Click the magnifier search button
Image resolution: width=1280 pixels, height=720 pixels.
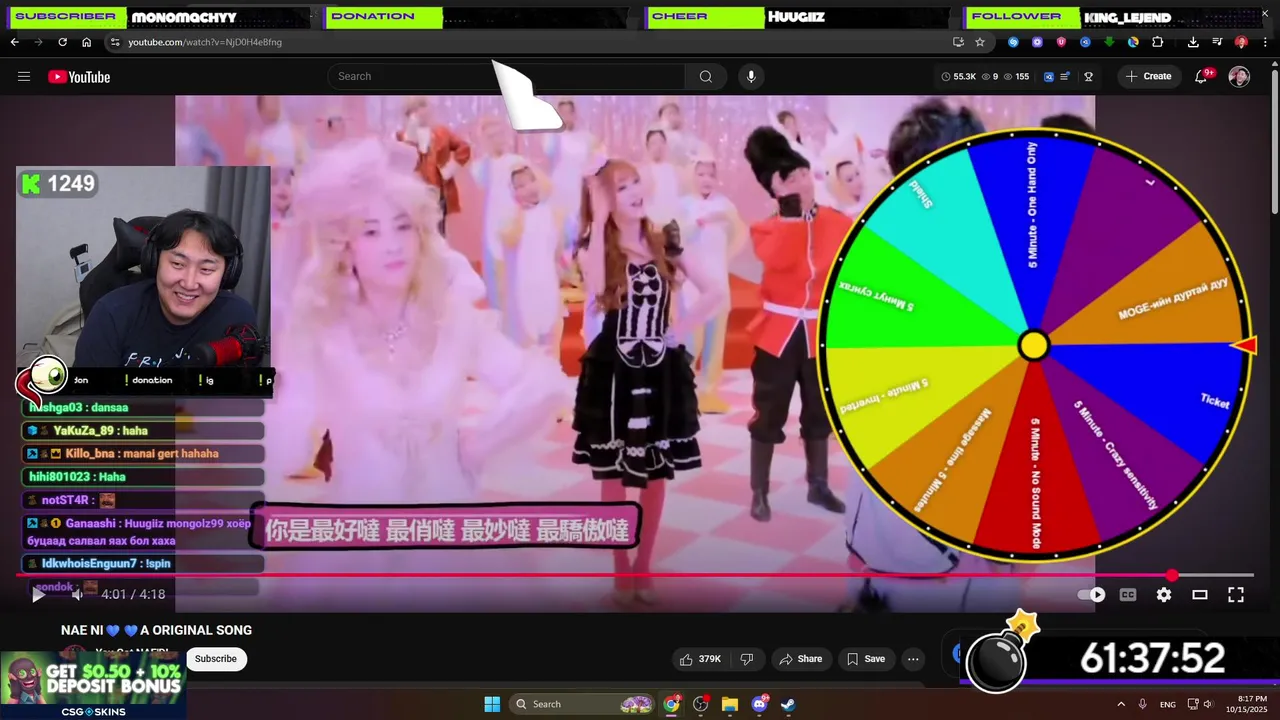click(706, 76)
